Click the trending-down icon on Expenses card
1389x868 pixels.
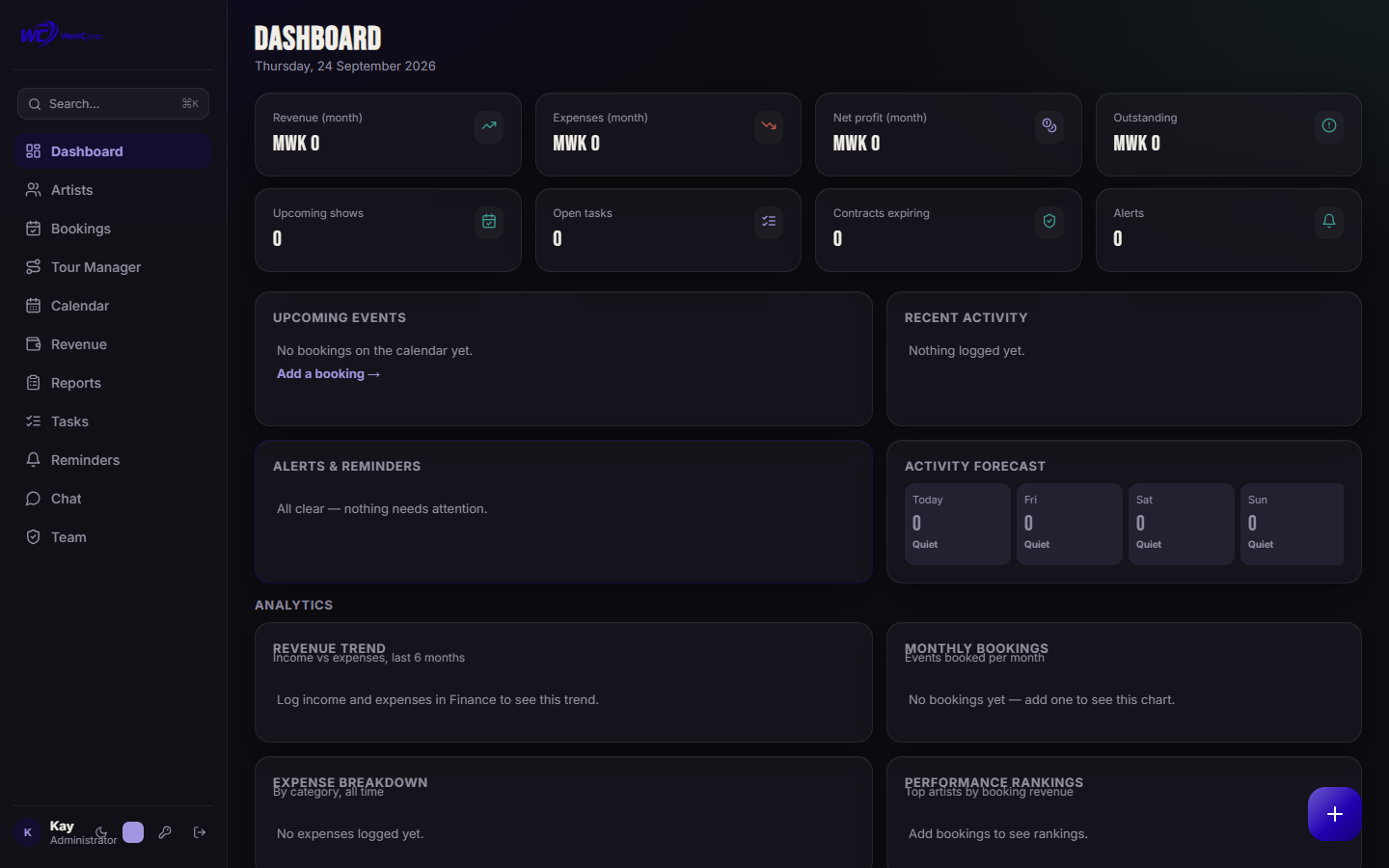tap(769, 126)
